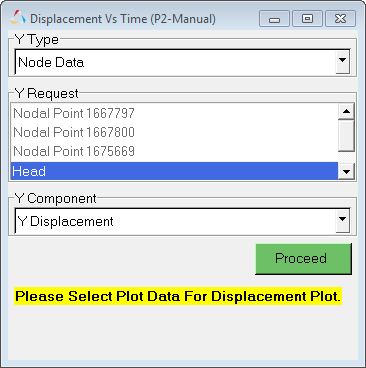This screenshot has height=368, width=366.
Task: Select Nodal Point 1675669 in Y Request
Action: point(174,151)
